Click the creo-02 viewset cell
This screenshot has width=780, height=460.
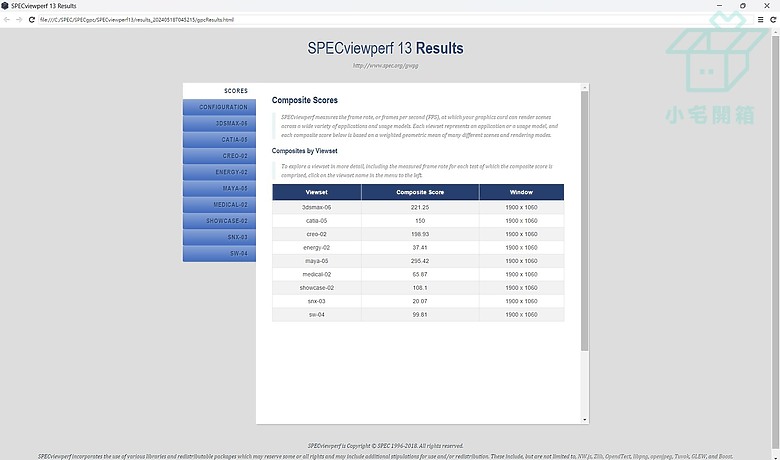pos(316,234)
